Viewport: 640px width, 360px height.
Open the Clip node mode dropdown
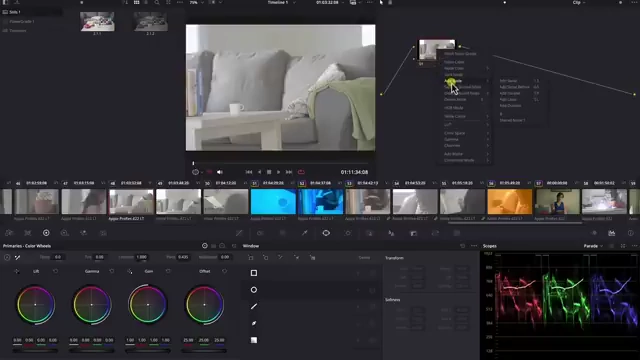coord(579,2)
